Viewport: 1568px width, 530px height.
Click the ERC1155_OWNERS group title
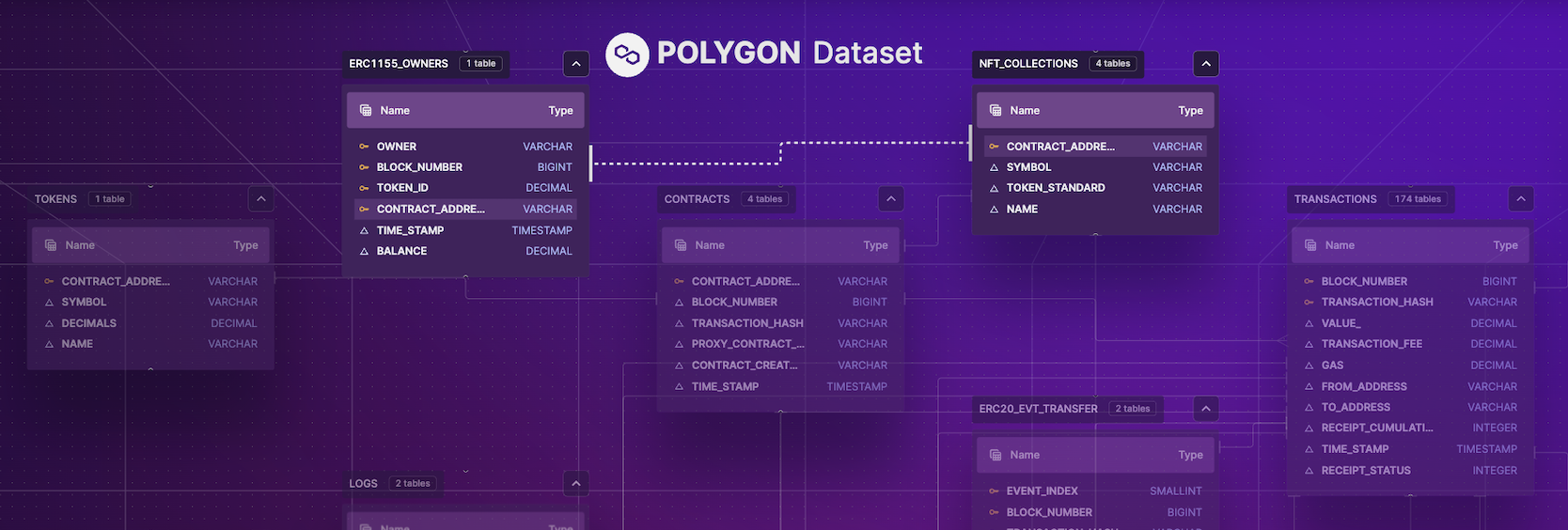pos(399,64)
